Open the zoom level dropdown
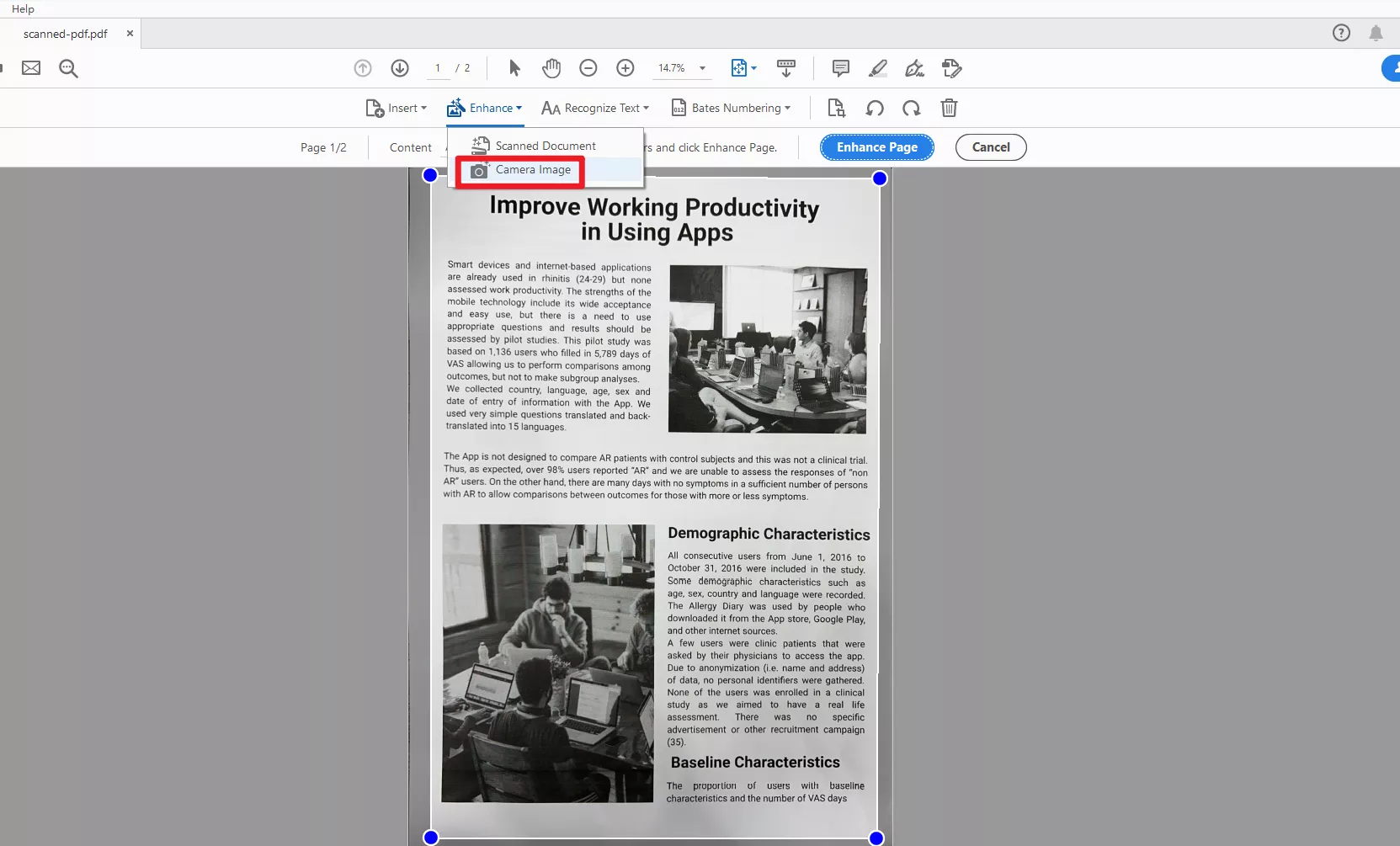 point(702,68)
